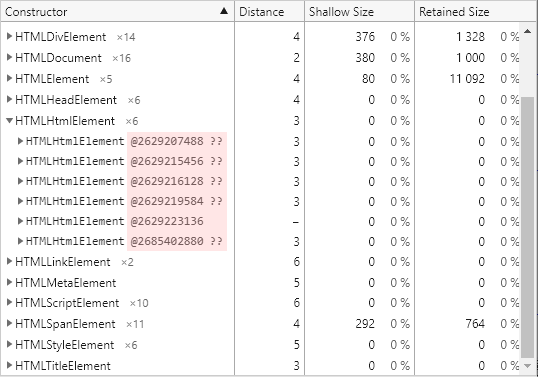Sort by the Constructor column header

click(117, 12)
